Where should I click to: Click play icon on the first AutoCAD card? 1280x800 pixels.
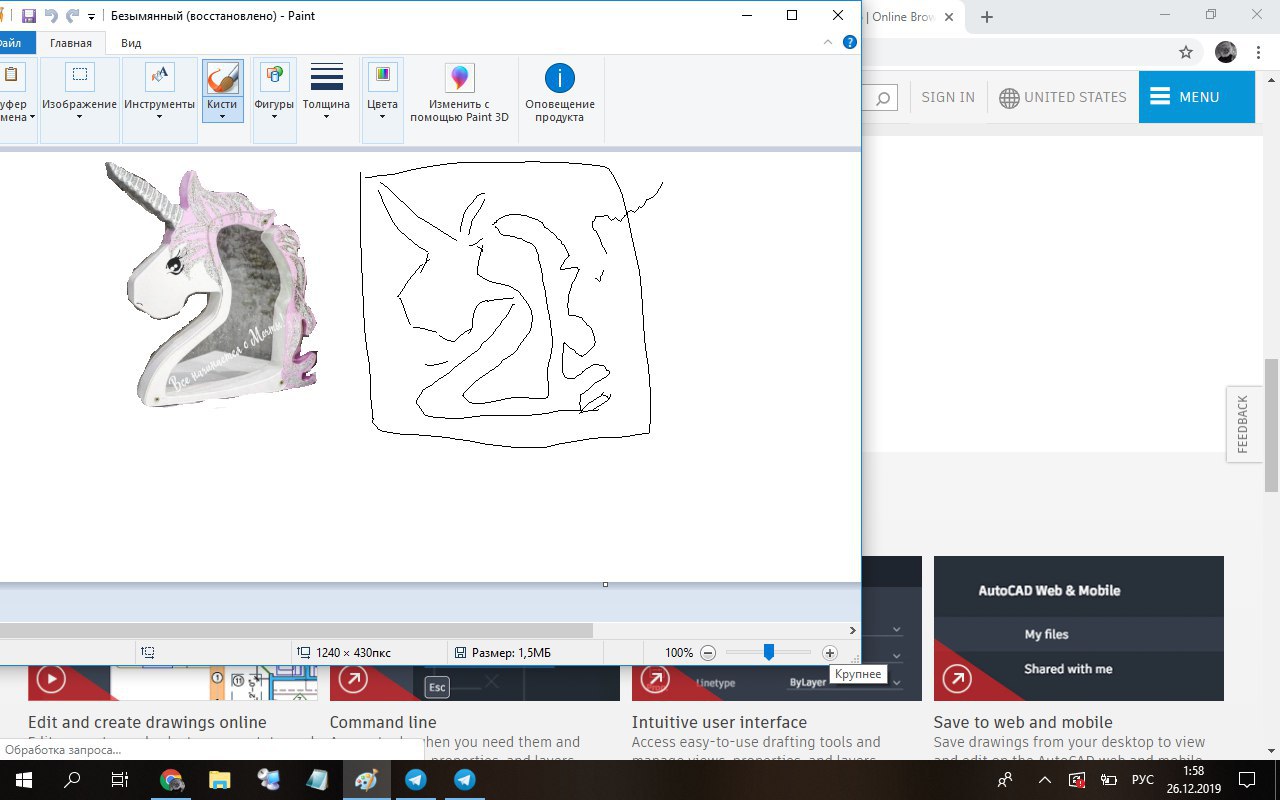coord(50,680)
